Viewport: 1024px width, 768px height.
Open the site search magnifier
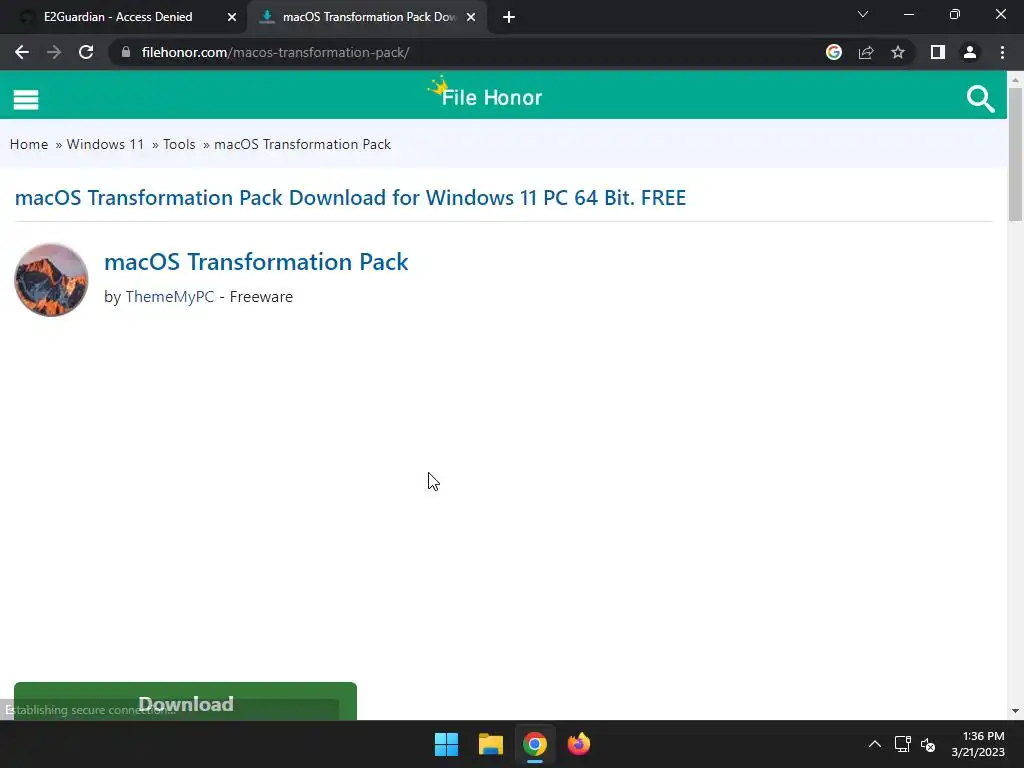click(980, 99)
